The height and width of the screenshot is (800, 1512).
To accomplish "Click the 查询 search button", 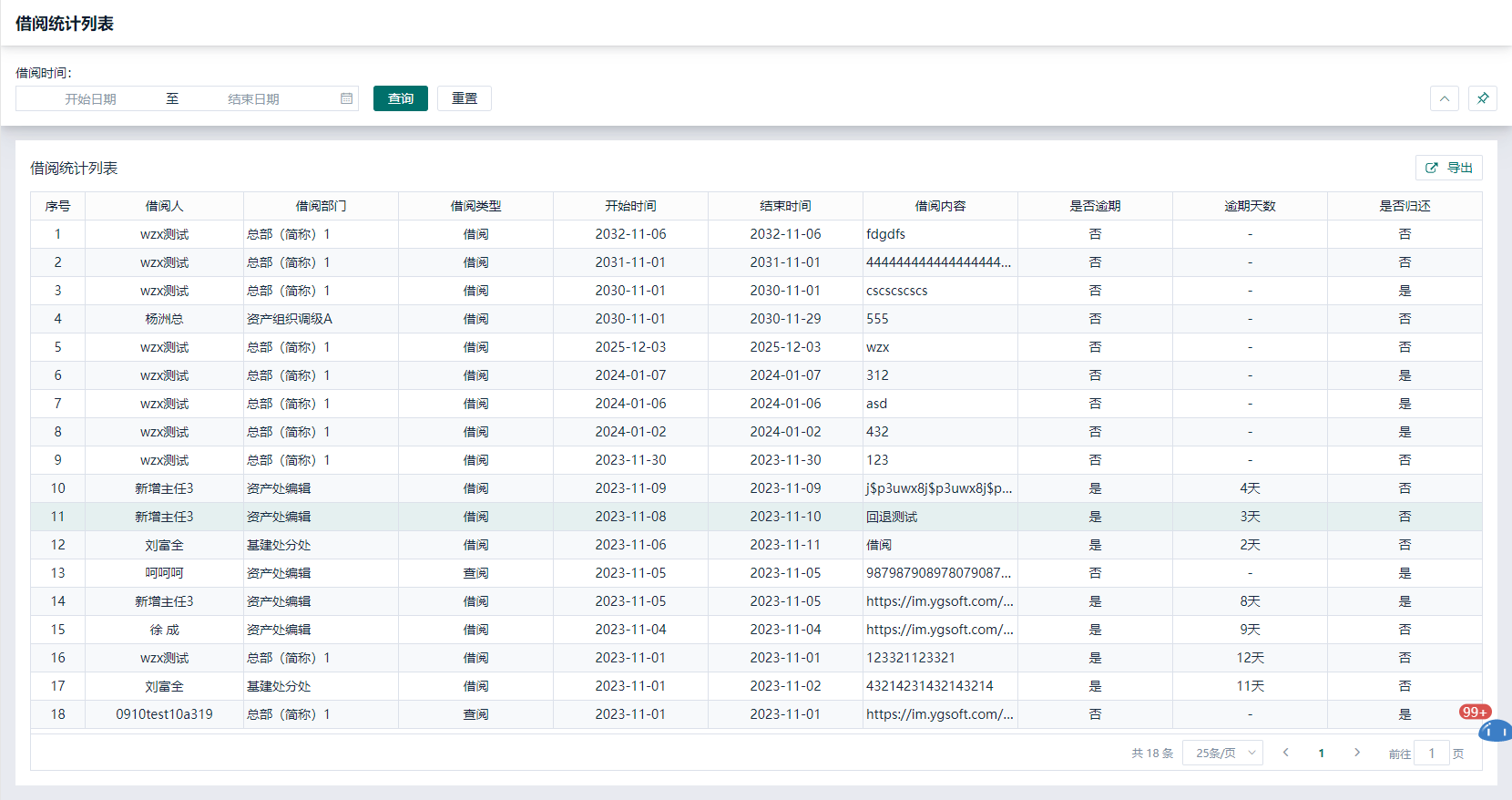I will pyautogui.click(x=401, y=98).
